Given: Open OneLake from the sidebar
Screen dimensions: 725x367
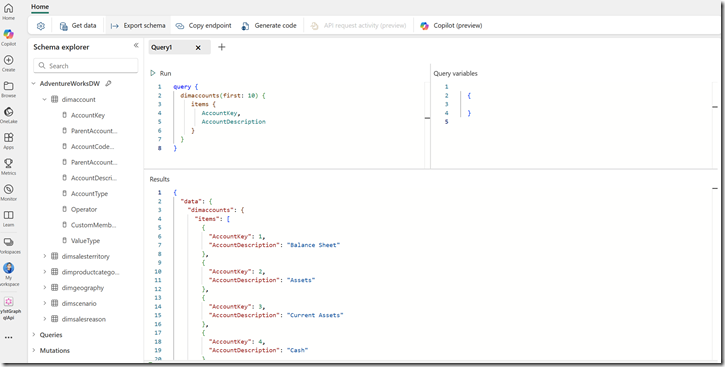Looking at the screenshot, I should 8,115.
